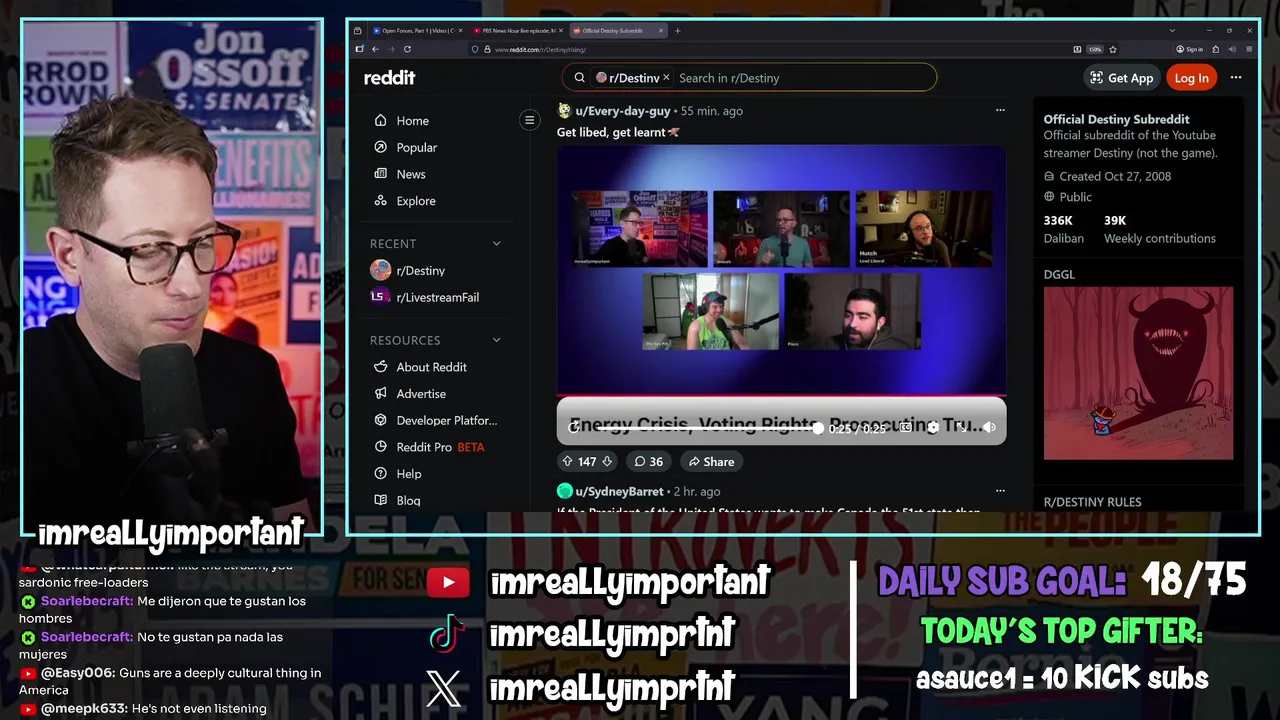
Task: Open Developer Platform link
Action: click(x=435, y=421)
